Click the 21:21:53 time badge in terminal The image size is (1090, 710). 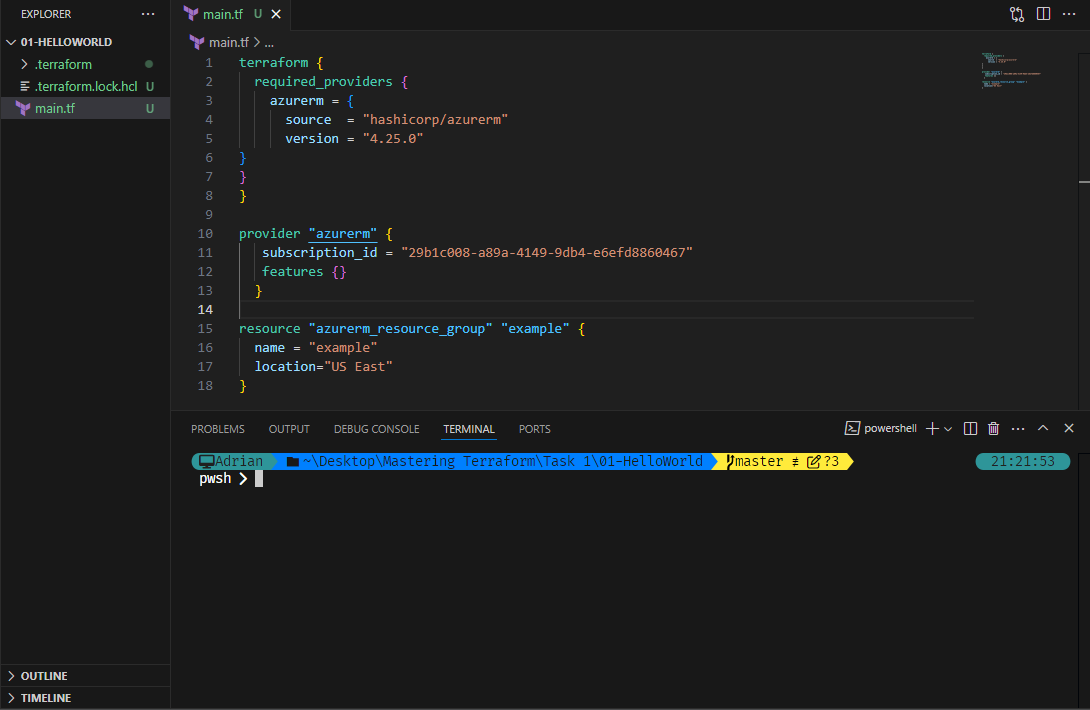(x=1023, y=461)
